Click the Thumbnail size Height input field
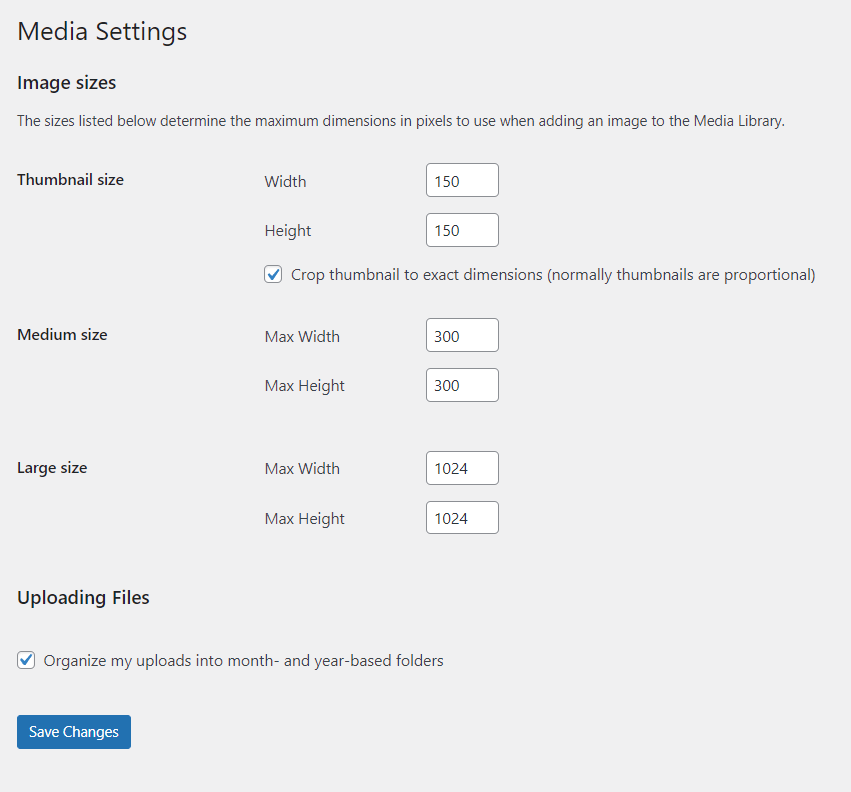The height and width of the screenshot is (792, 851). tap(462, 230)
